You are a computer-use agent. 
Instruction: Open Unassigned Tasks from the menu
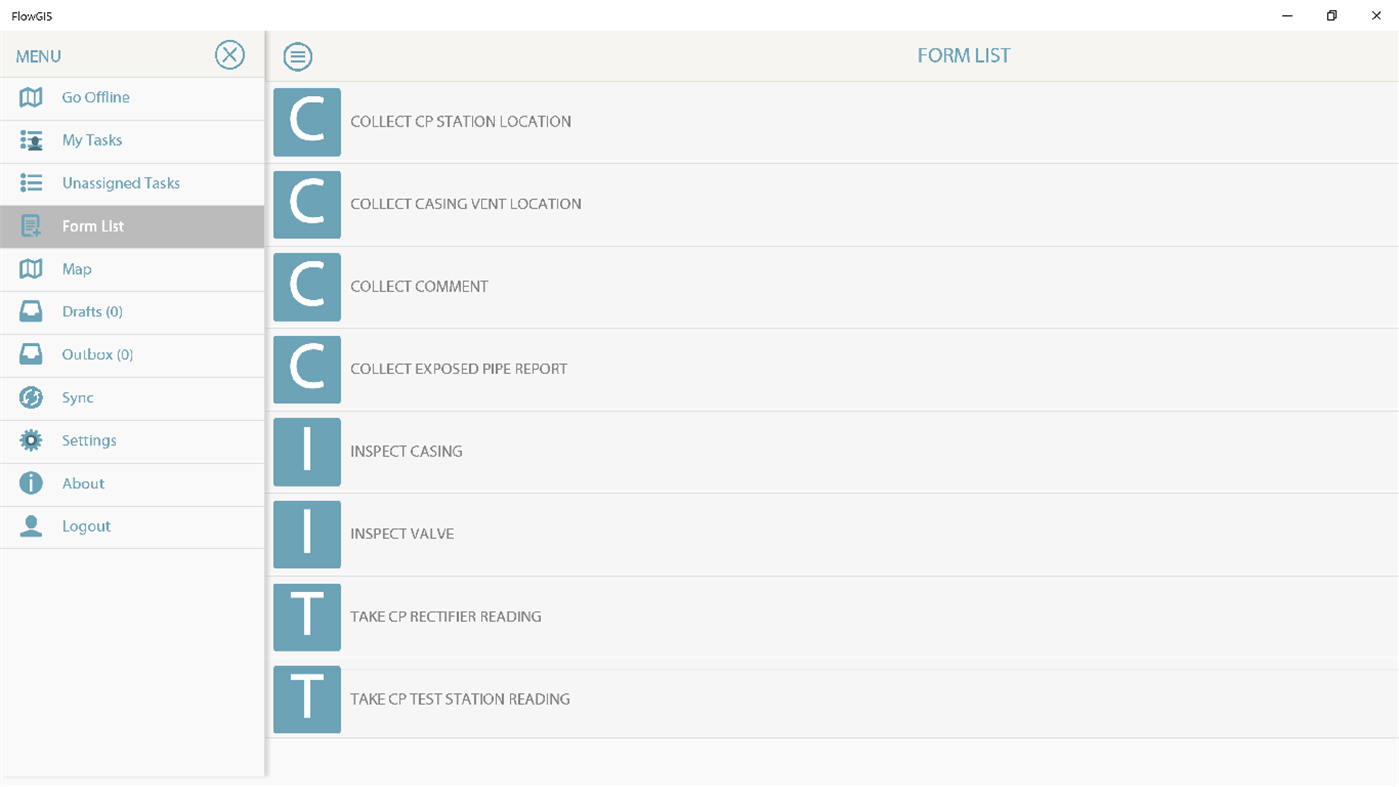point(132,185)
